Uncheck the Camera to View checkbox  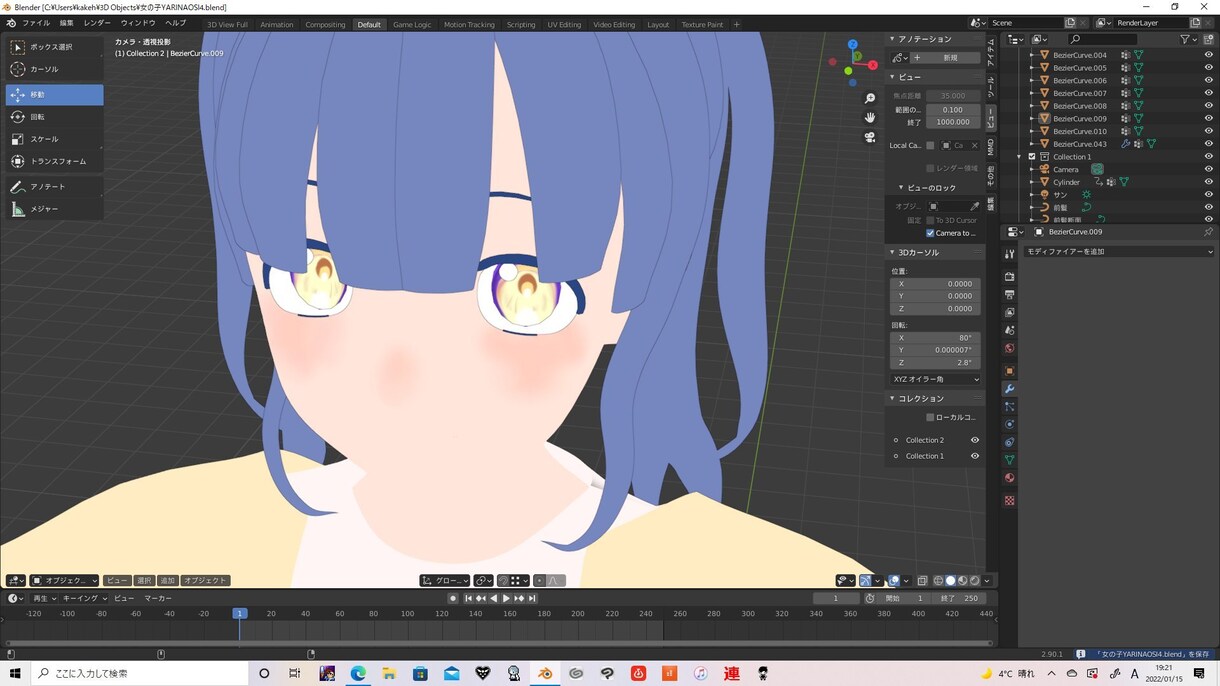point(930,233)
